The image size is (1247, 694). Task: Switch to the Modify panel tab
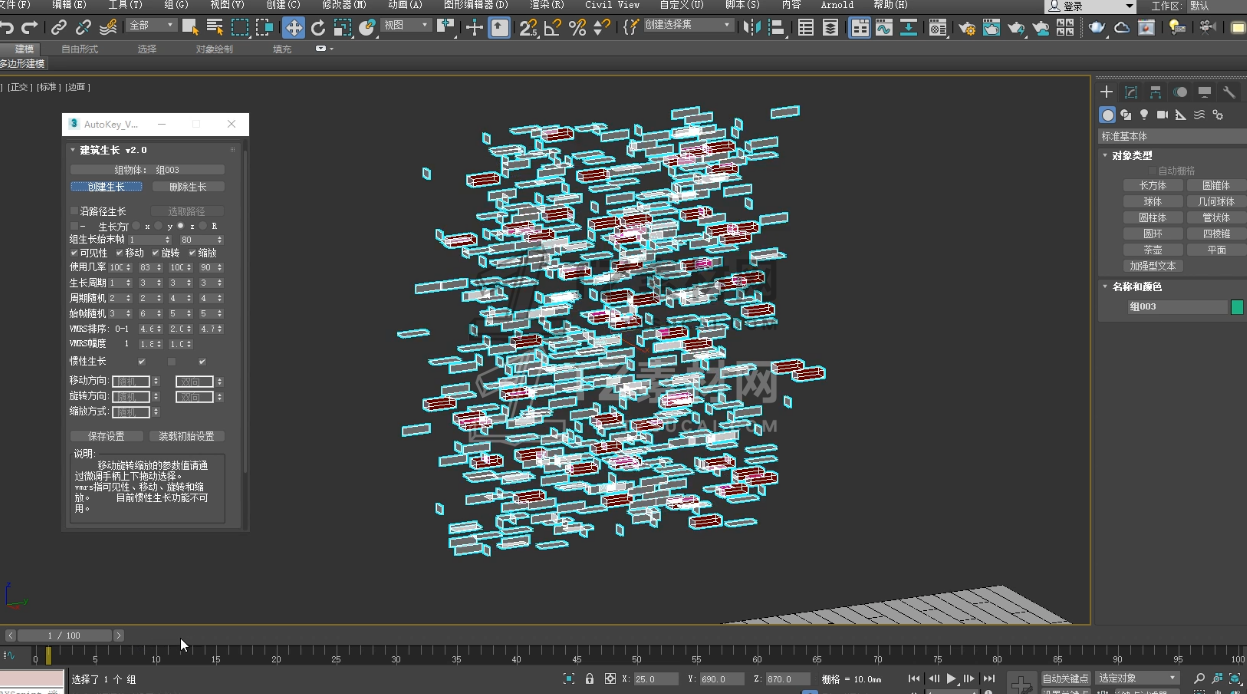(1131, 92)
